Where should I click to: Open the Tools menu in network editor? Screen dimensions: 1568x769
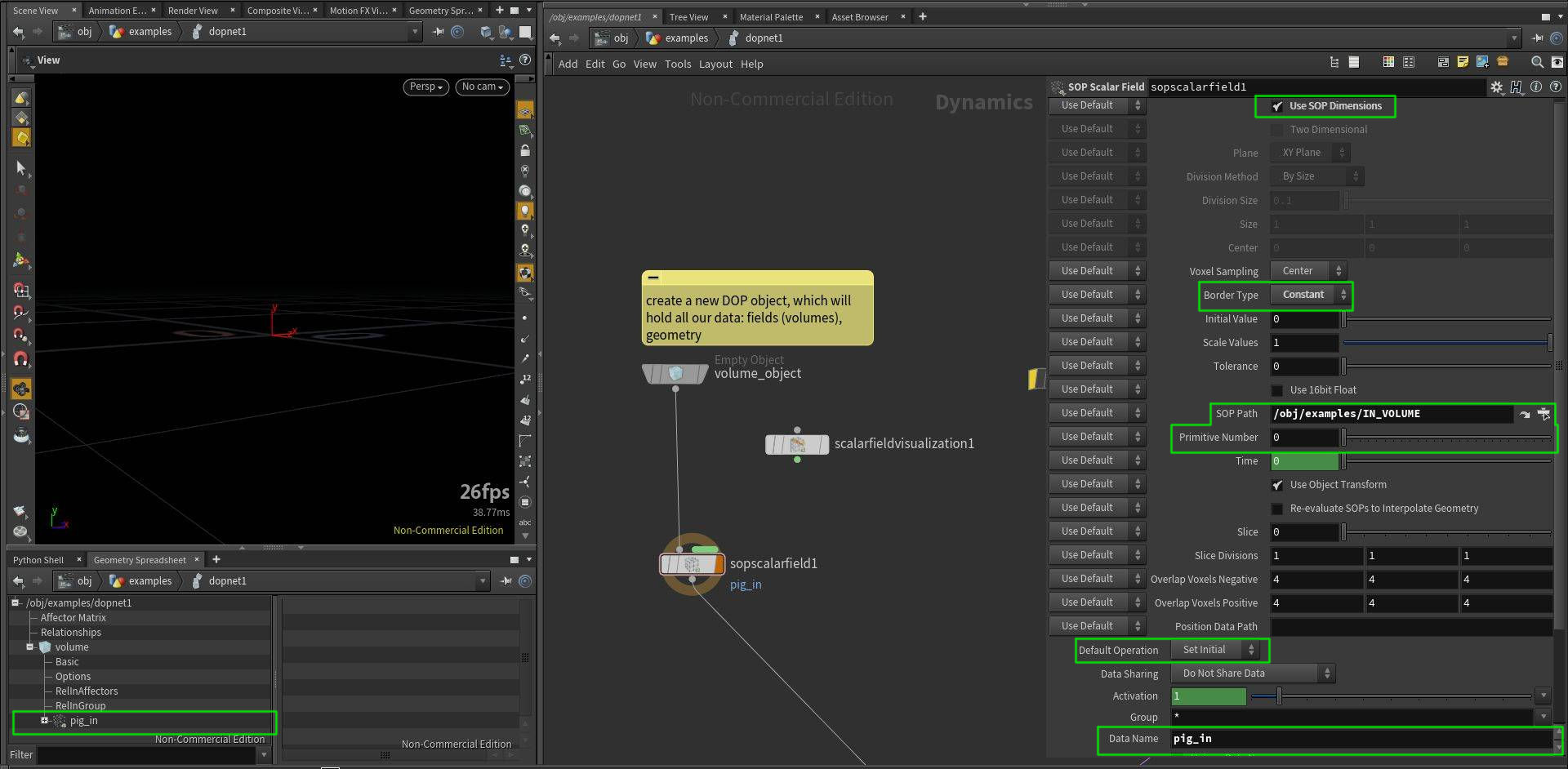coord(678,64)
